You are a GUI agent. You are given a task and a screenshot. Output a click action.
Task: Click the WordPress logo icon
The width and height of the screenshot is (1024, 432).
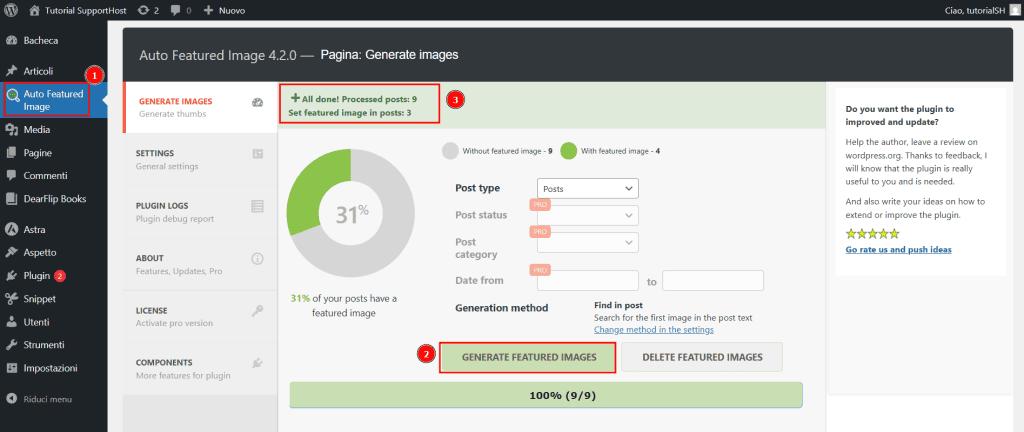coord(11,10)
